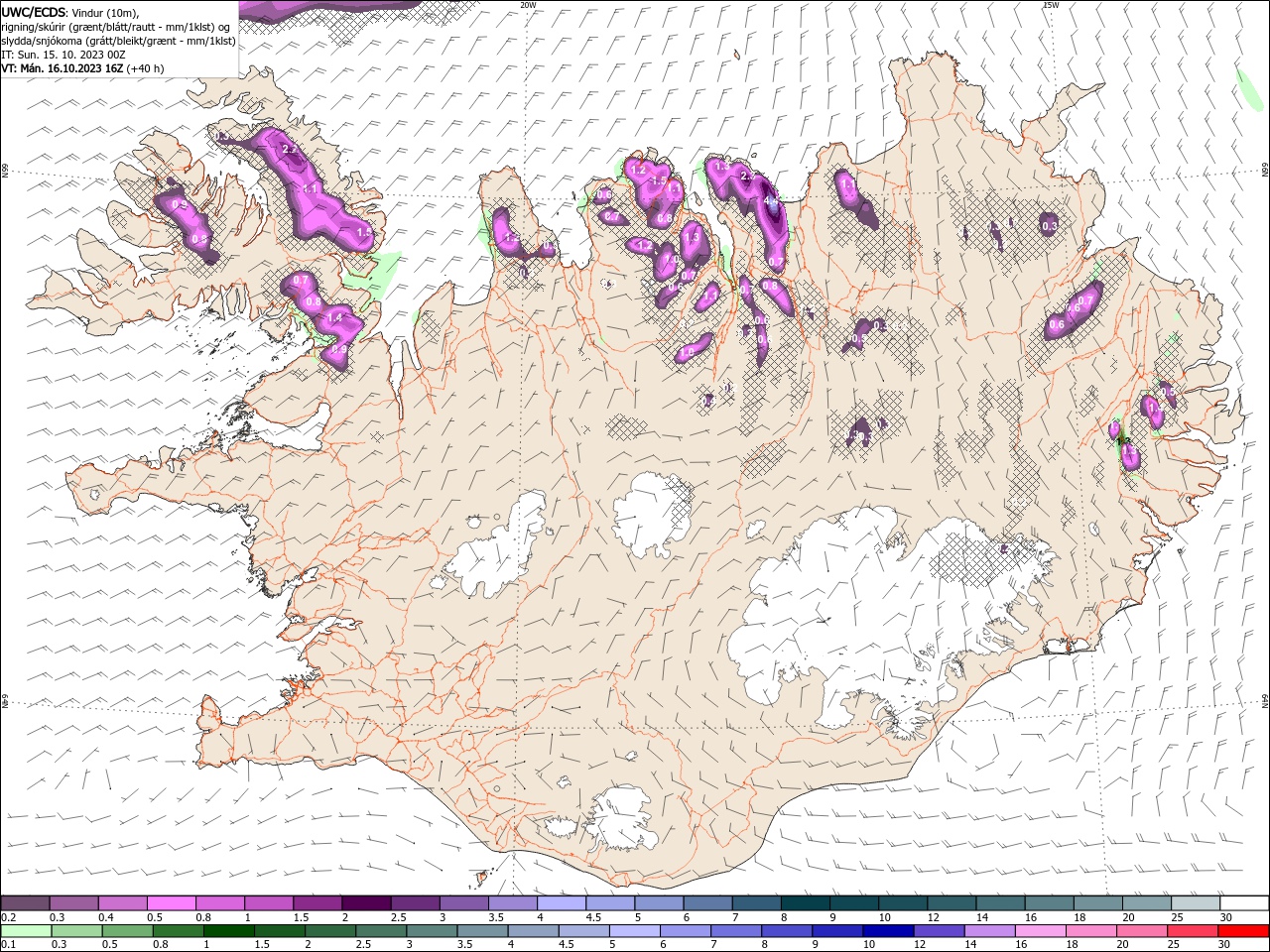Select the 14 lilac swatch in the rain legend

989,931
